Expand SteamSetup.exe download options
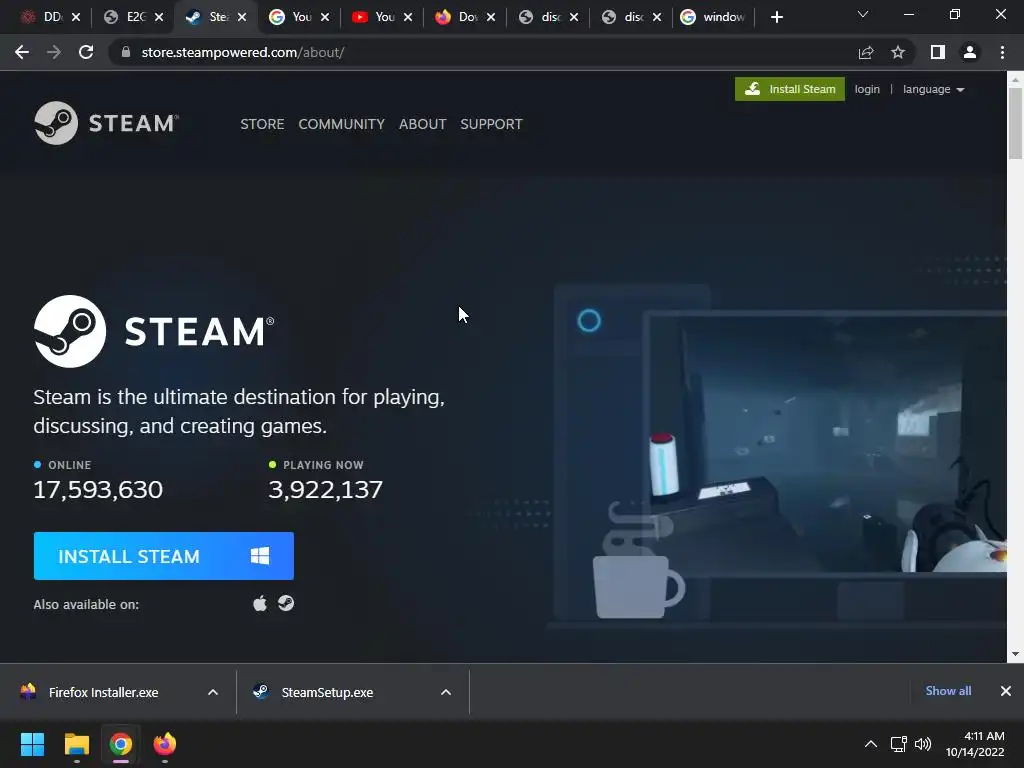The height and width of the screenshot is (768, 1024). point(446,692)
